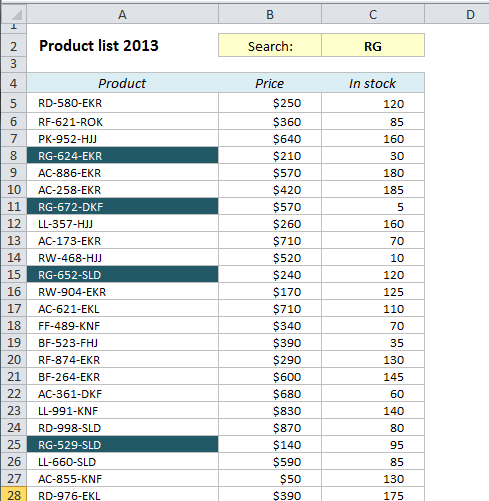Click the stock cell for AC-258-EKR showing 185
489x501 pixels.
coord(373,189)
